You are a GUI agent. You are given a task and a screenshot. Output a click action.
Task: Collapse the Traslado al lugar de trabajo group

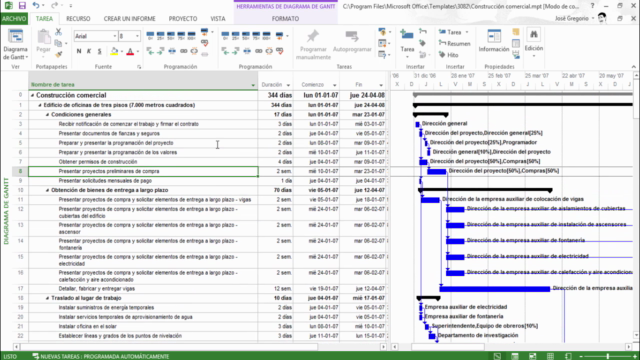47,298
